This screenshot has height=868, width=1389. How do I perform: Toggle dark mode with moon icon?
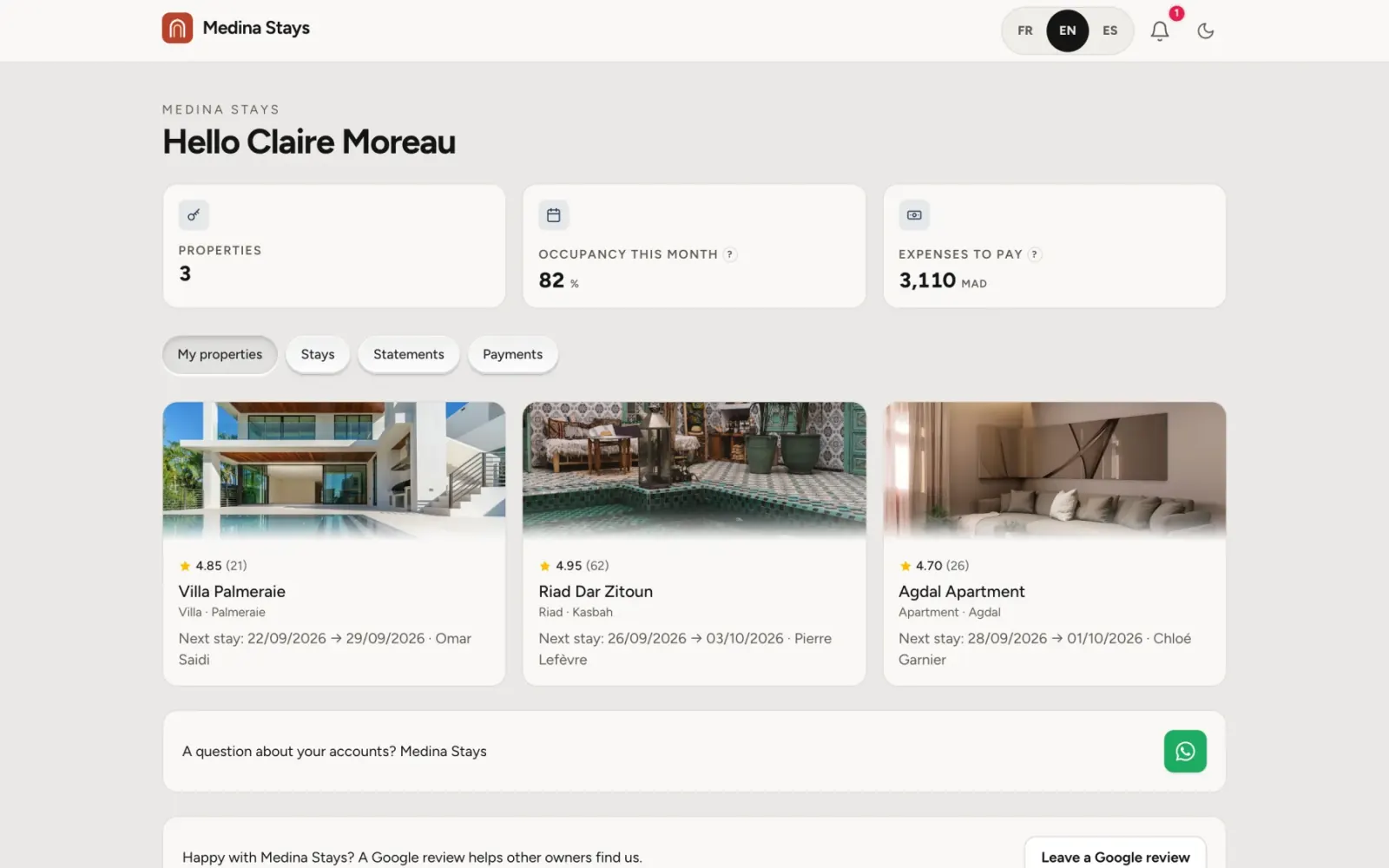coord(1205,30)
